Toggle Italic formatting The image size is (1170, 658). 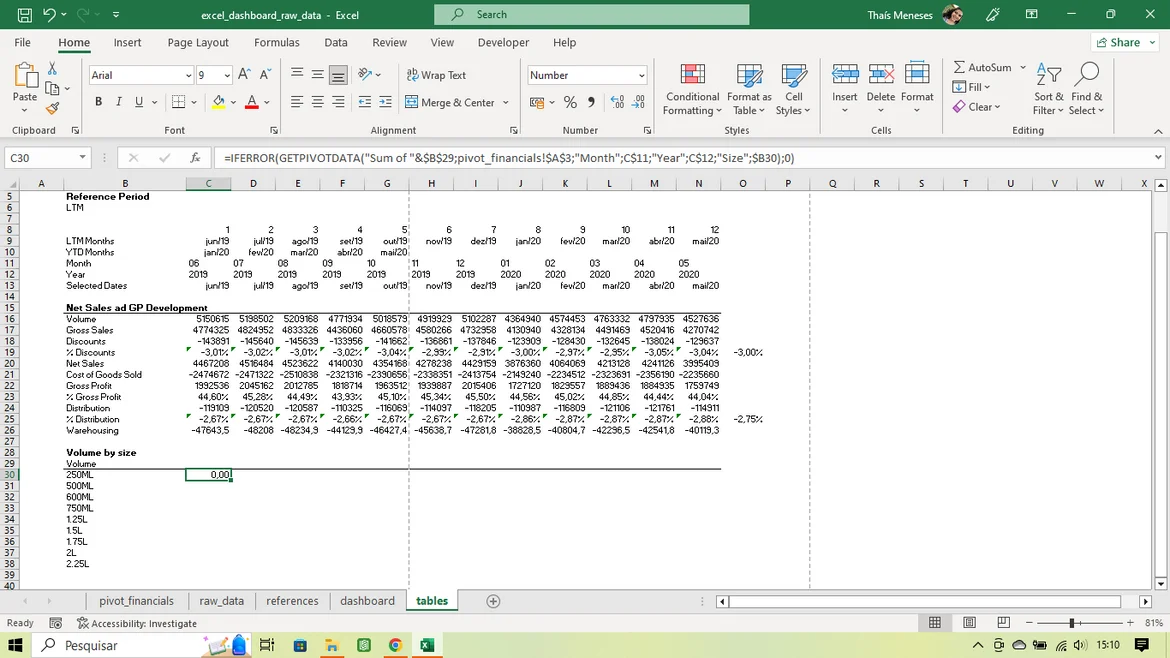click(119, 103)
